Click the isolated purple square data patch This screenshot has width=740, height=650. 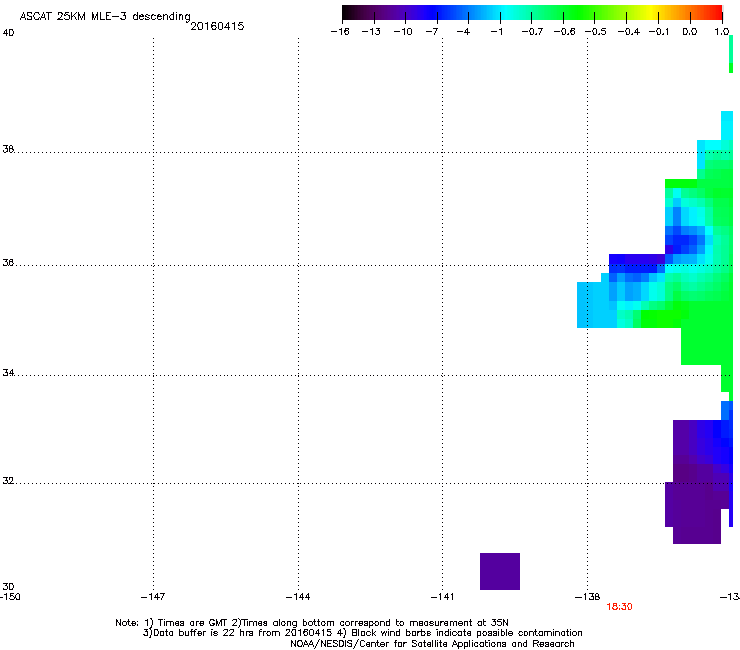(x=500, y=571)
